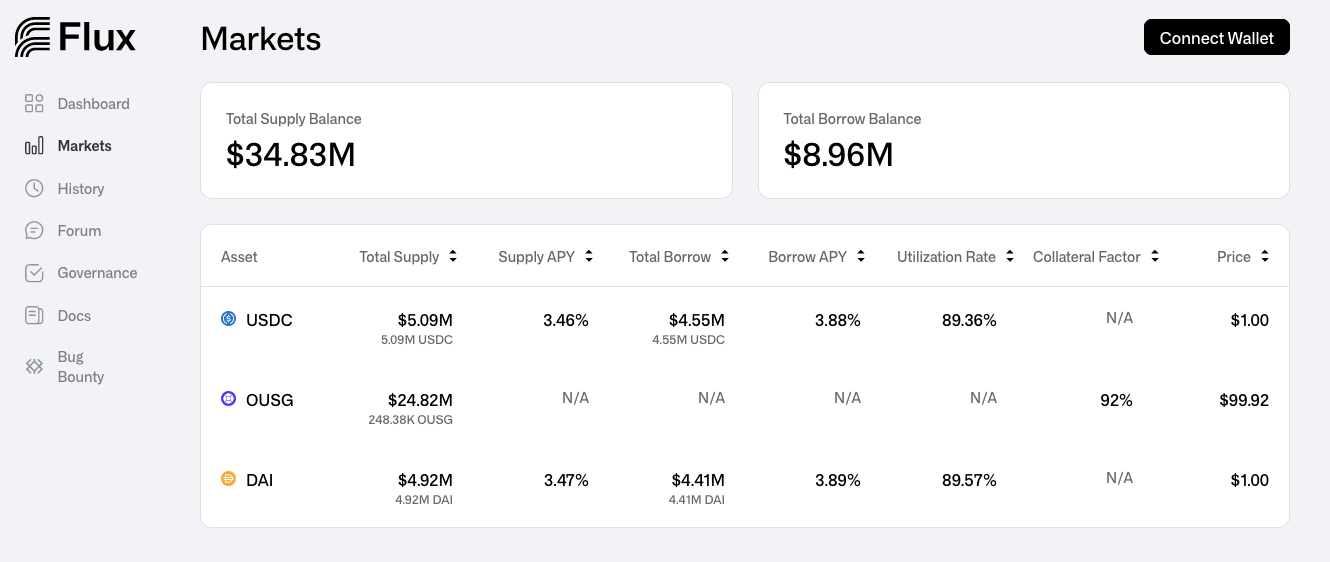Click OUSG collateral factor 92%
This screenshot has height=562, width=1330.
[x=1116, y=400]
